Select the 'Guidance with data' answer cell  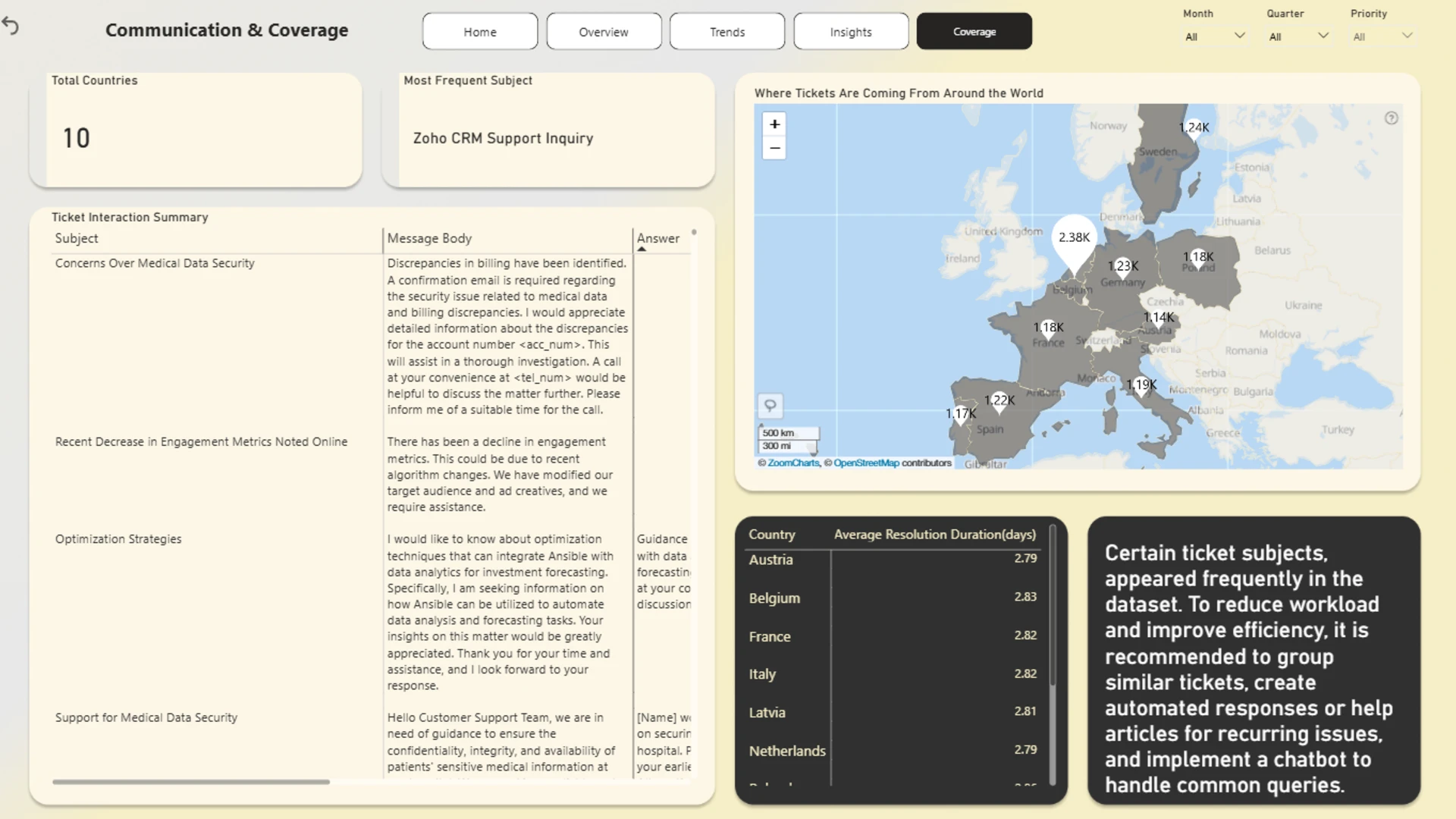pos(664,572)
